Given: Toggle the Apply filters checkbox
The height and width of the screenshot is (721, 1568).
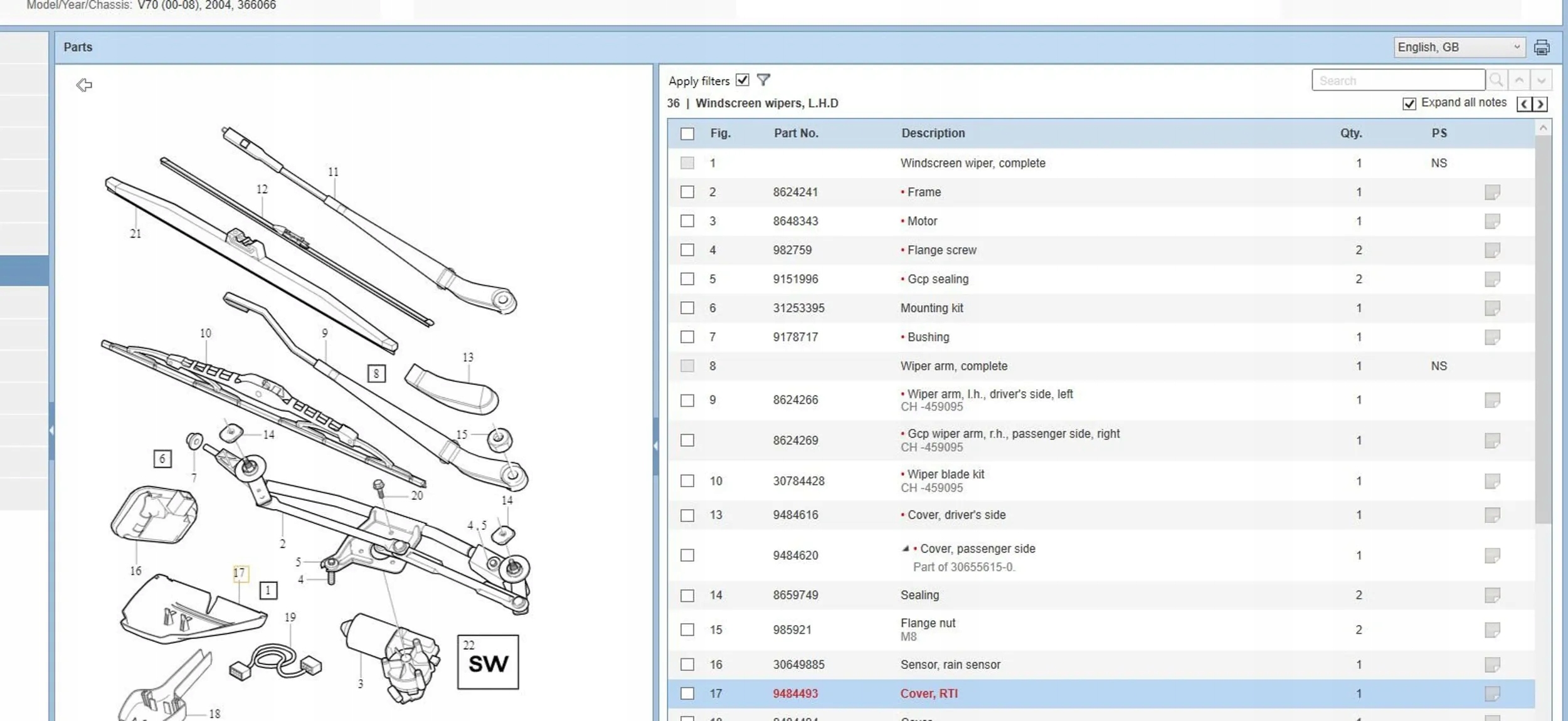Looking at the screenshot, I should (x=743, y=80).
